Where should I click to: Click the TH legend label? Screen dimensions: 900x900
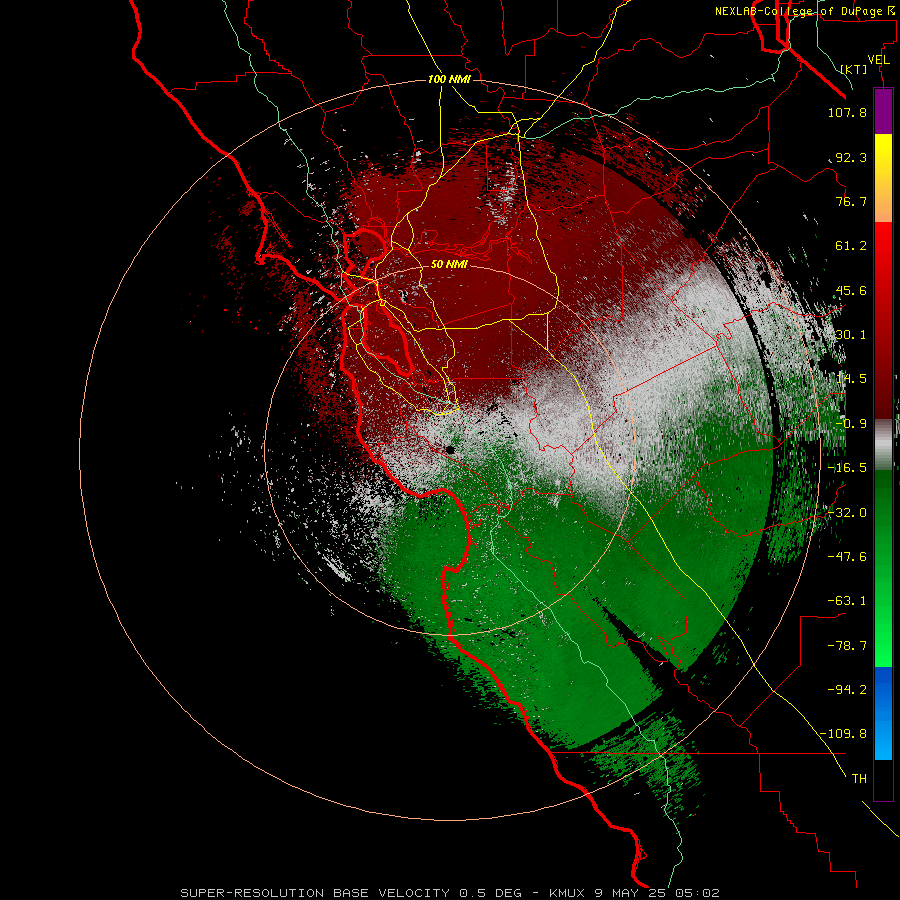pos(859,779)
